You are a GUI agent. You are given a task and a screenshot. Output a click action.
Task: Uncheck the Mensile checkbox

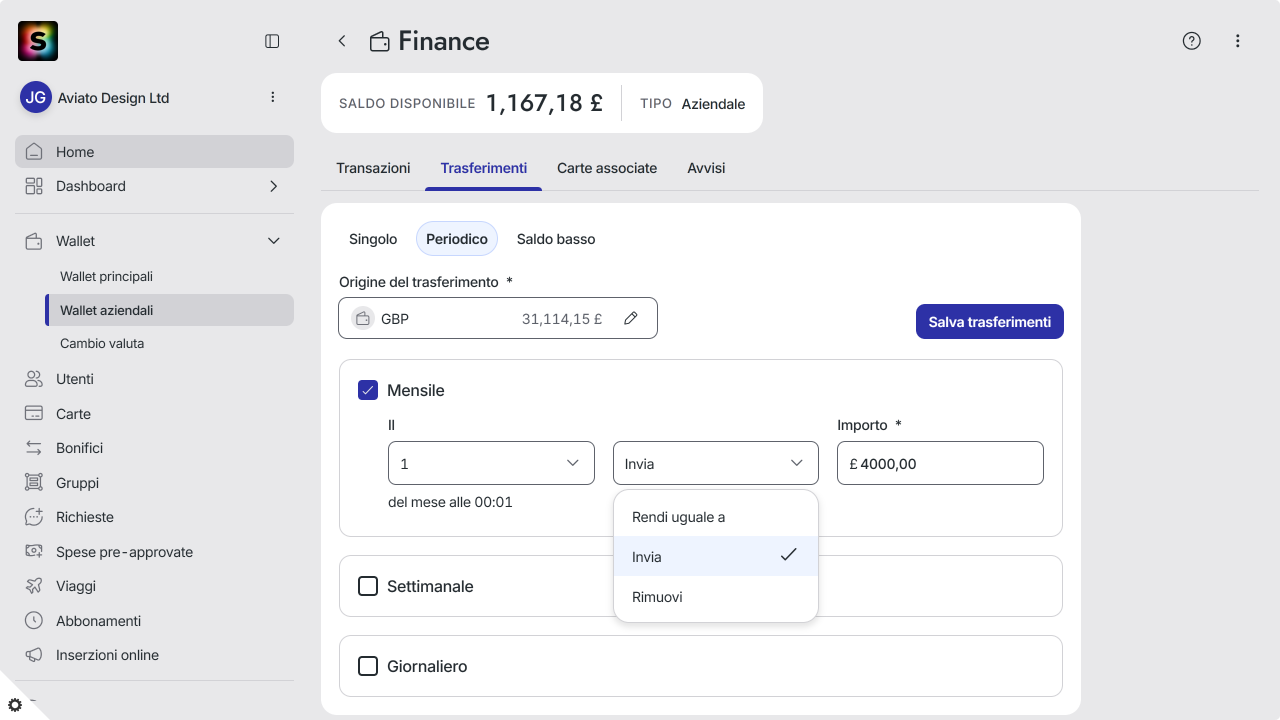click(368, 390)
